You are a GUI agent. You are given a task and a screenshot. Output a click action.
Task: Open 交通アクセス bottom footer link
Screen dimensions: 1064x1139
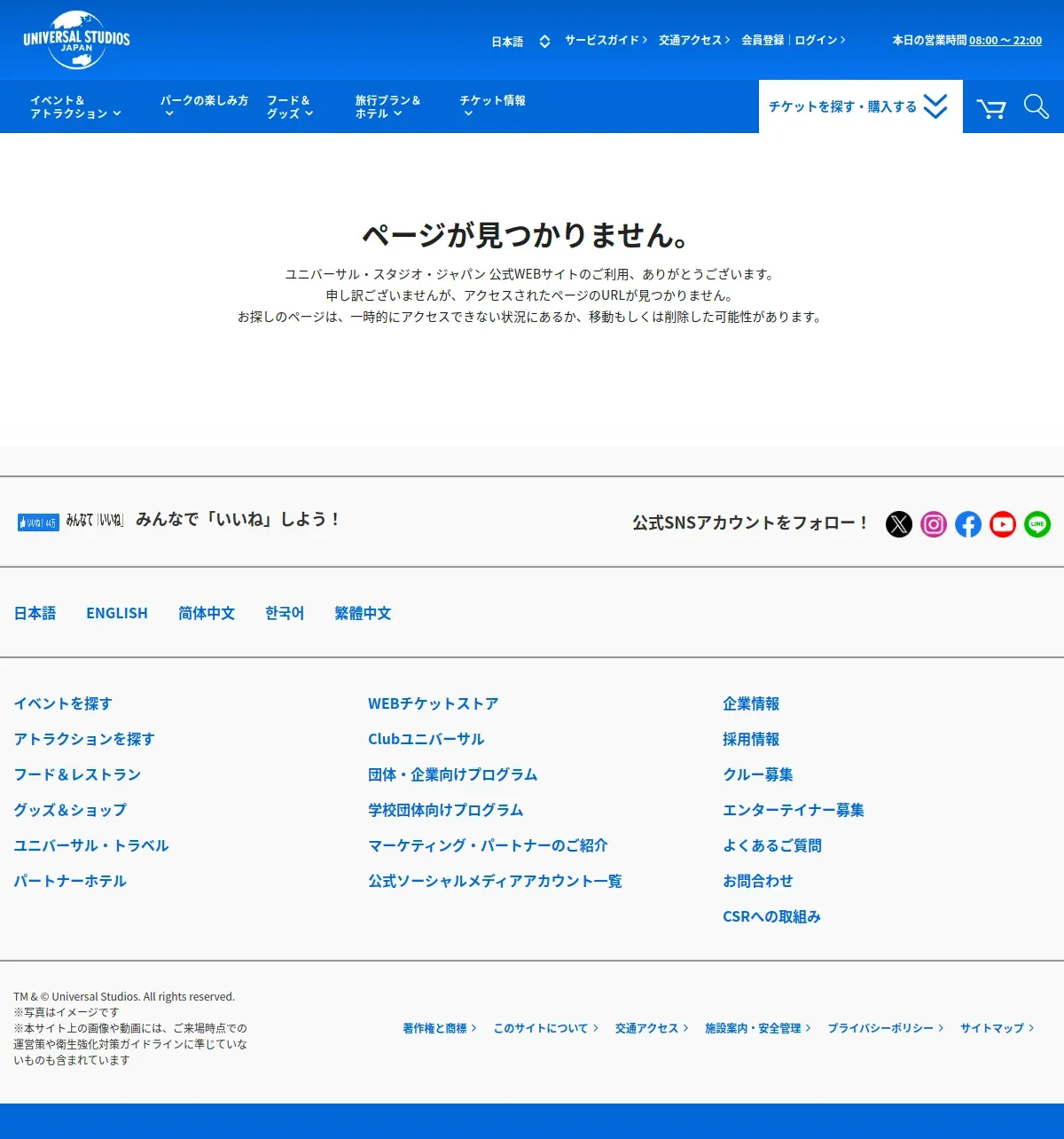pos(652,1028)
